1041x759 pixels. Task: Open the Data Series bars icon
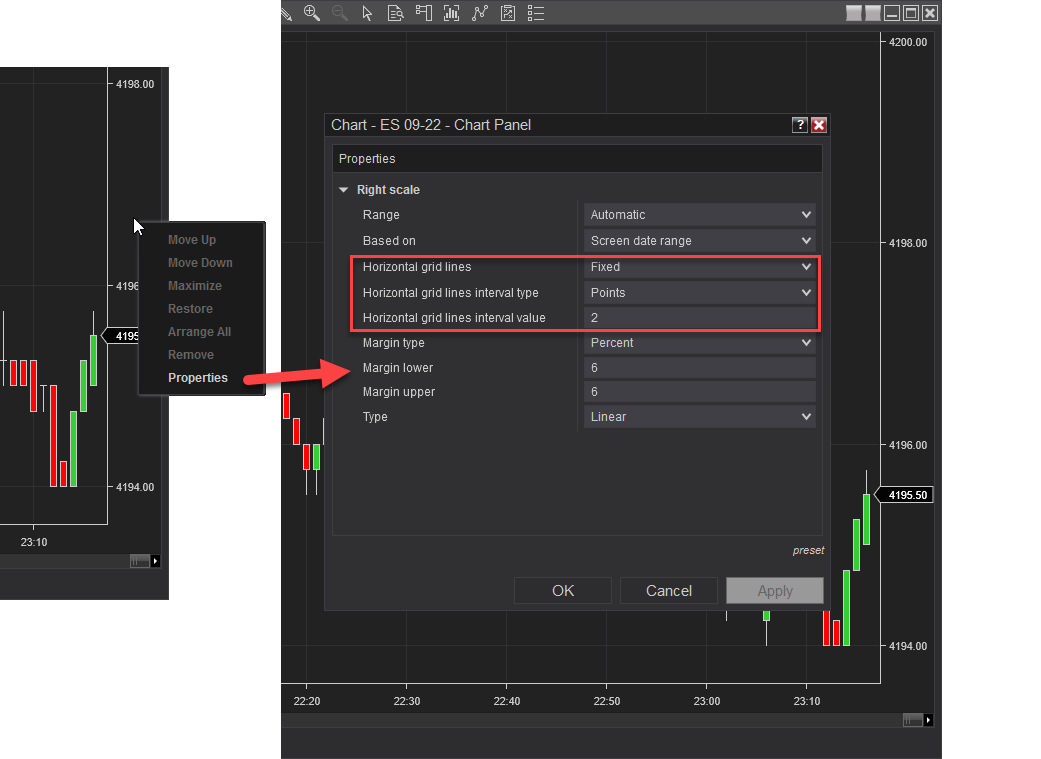(x=451, y=13)
